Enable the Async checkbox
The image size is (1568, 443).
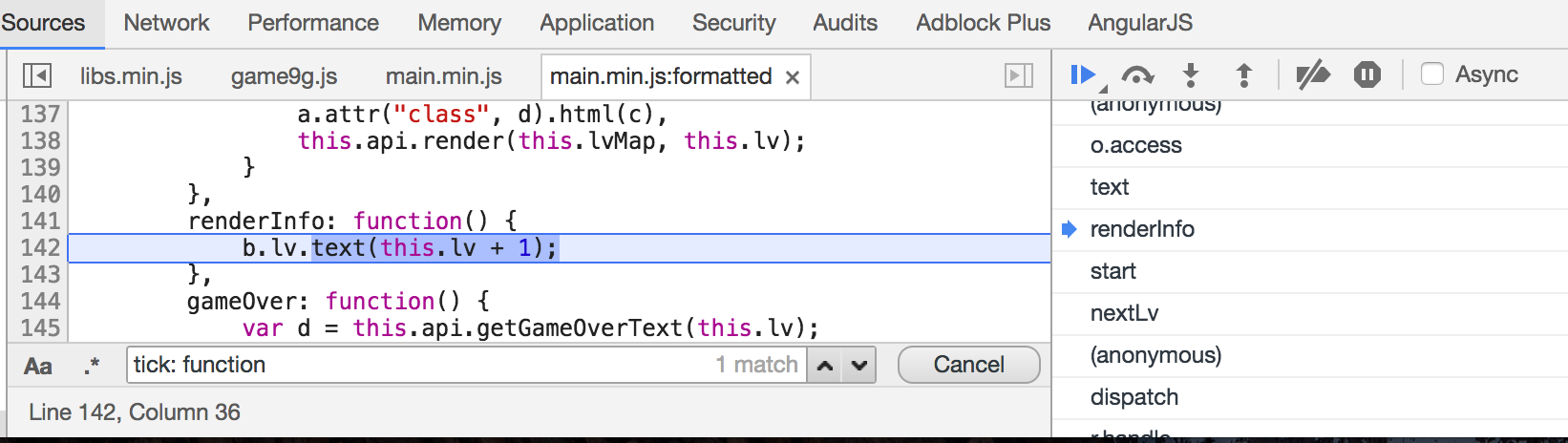[1432, 74]
